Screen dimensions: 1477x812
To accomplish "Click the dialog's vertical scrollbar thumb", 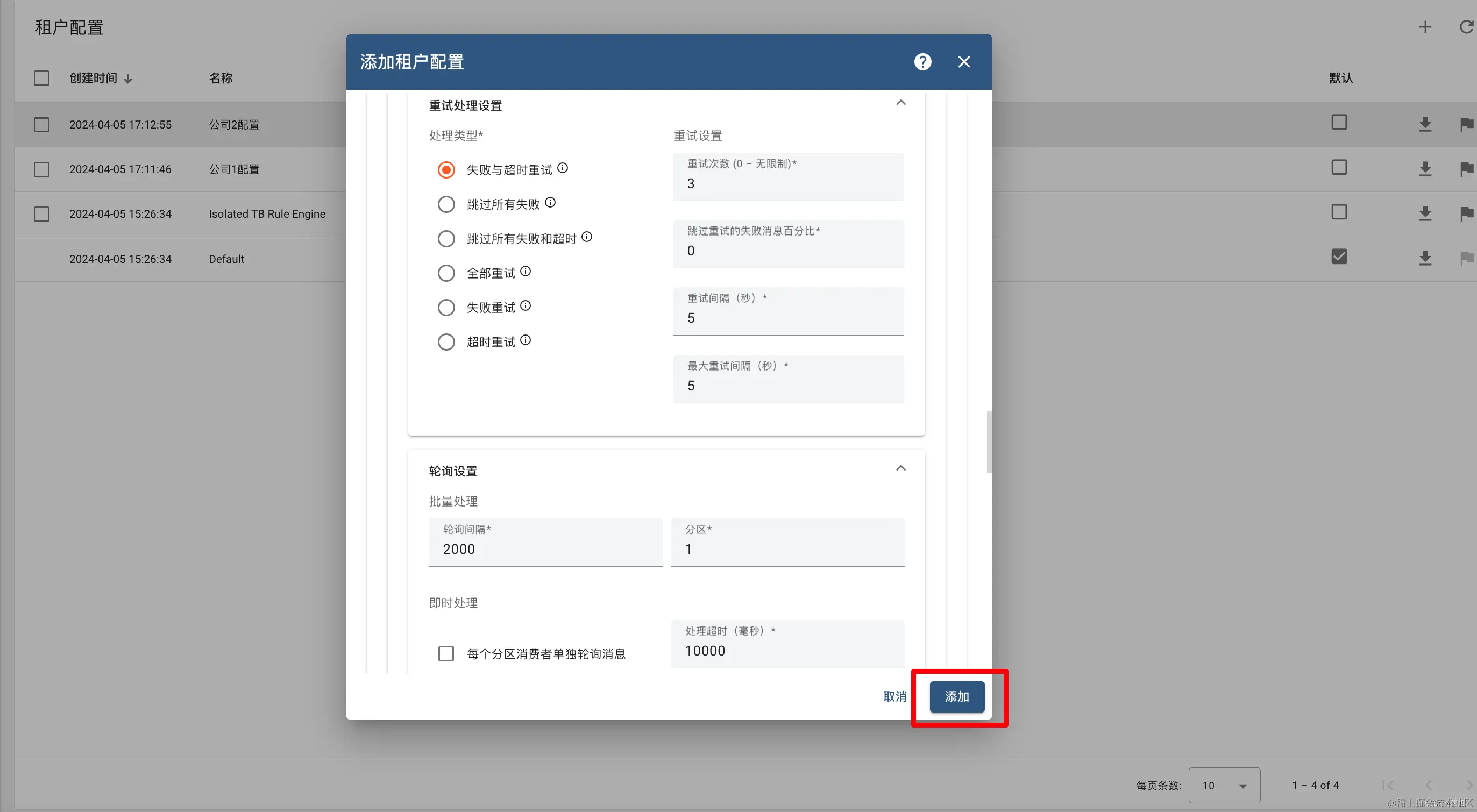I will tap(989, 441).
